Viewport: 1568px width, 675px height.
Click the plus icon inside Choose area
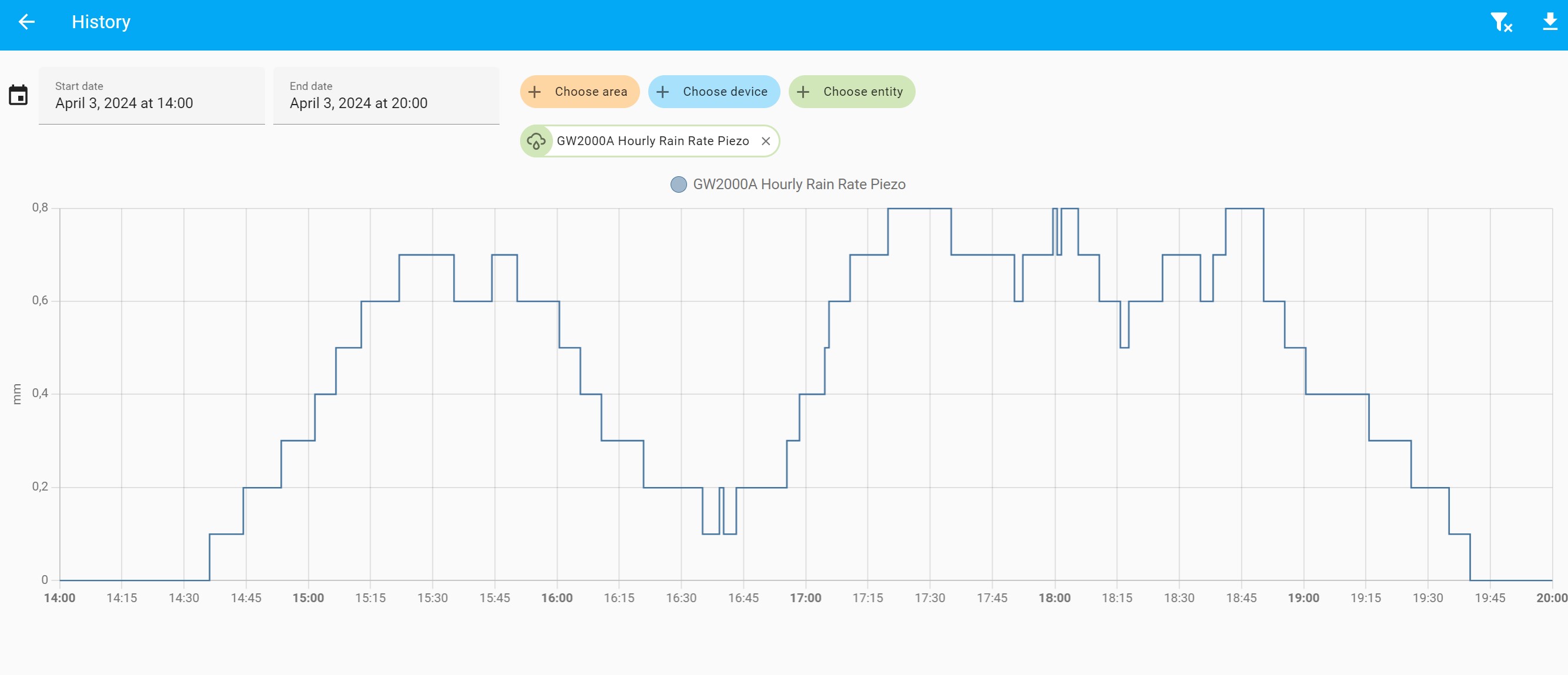coord(534,91)
